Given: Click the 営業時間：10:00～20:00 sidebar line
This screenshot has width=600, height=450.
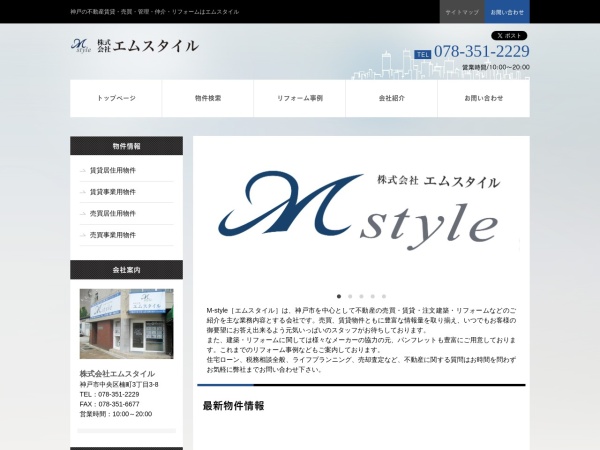Looking at the screenshot, I should pyautogui.click(x=116, y=414).
